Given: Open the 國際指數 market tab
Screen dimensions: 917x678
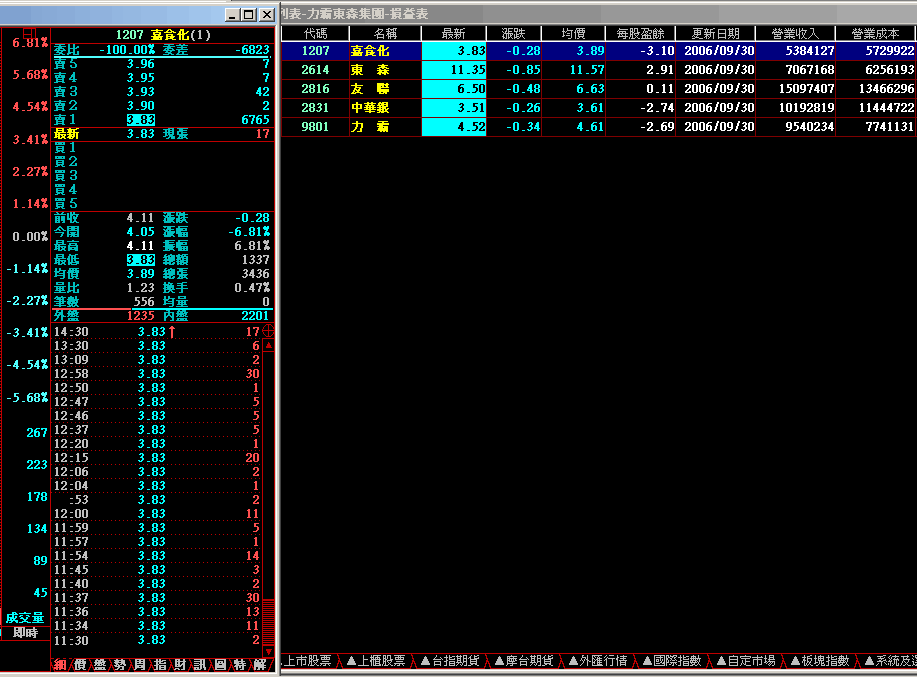Looking at the screenshot, I should coord(672,661).
